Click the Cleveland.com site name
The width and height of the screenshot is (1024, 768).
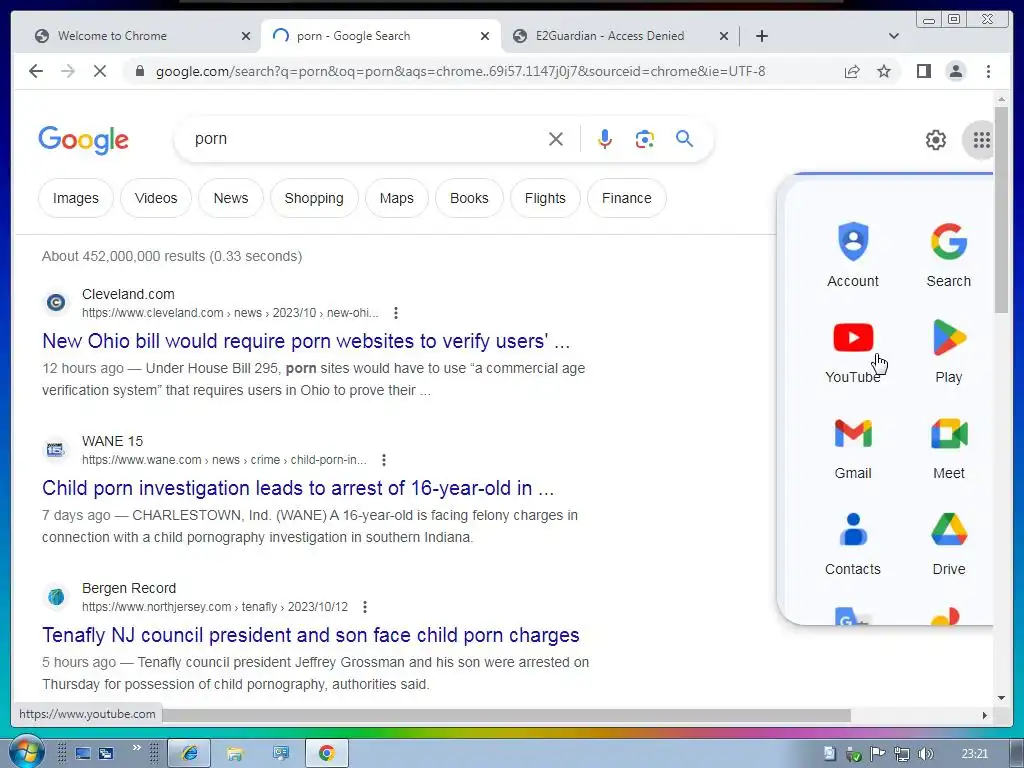(x=128, y=294)
